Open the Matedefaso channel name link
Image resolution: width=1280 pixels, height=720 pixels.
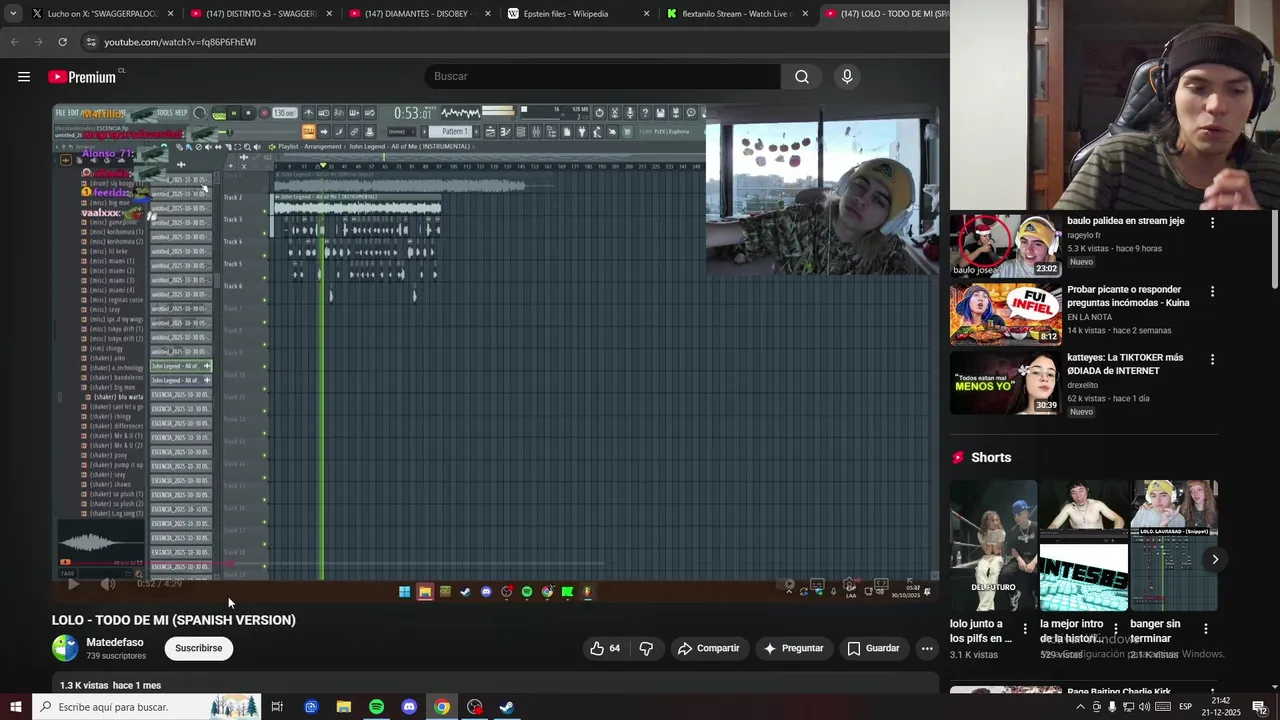(x=115, y=642)
